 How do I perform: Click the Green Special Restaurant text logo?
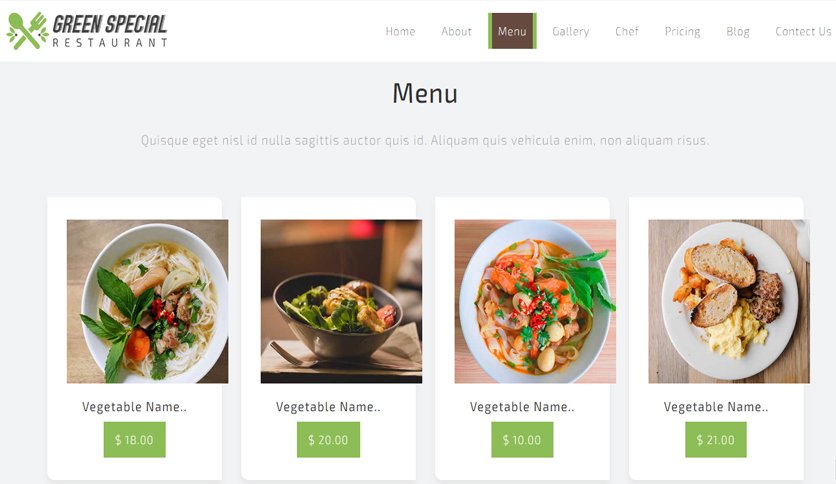110,31
